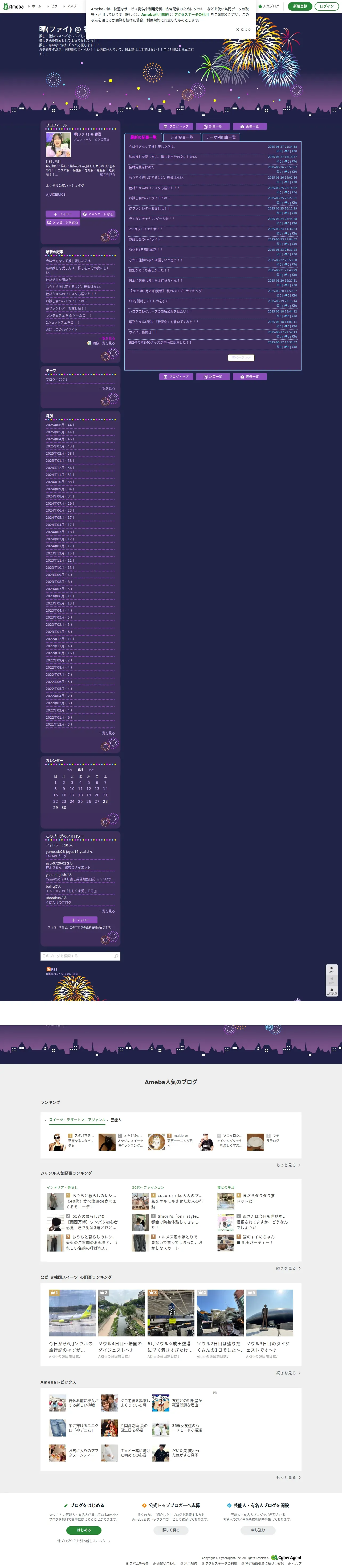This screenshot has height=1568, width=342.
Task: Open rank 1 韓国スイーツ article thumbnail
Action: click(72, 1312)
